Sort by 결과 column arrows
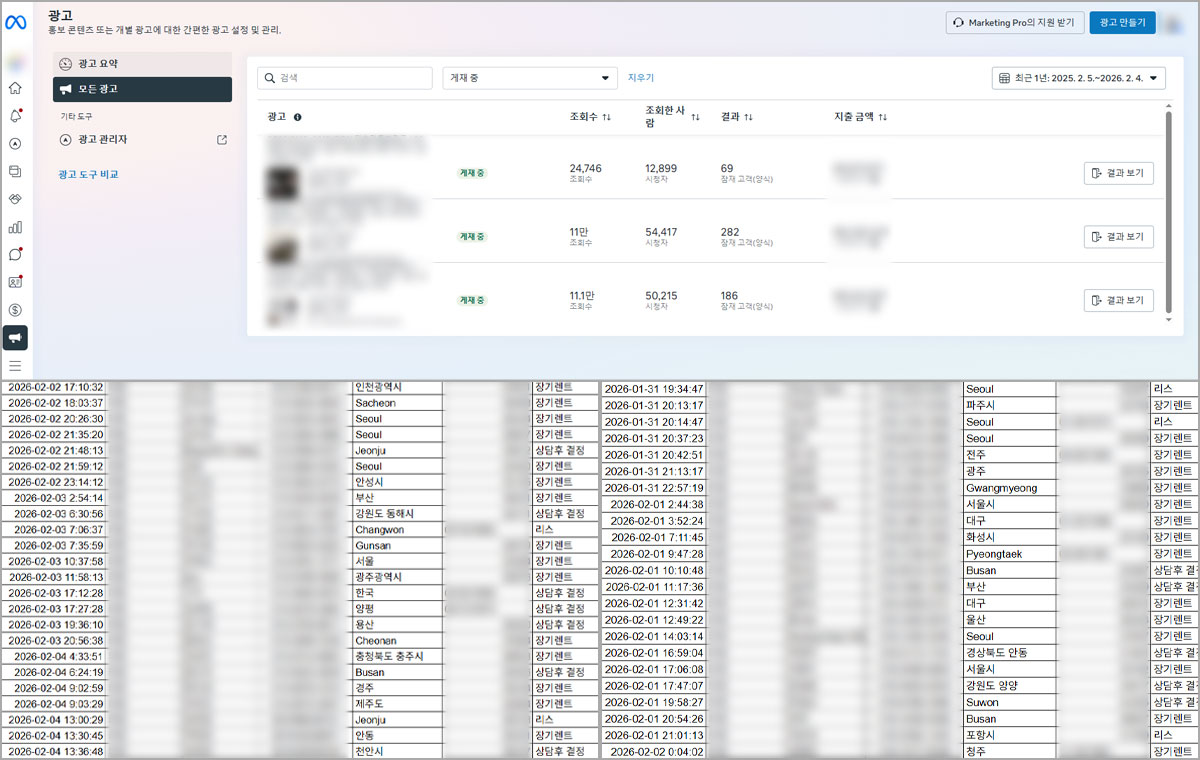The height and width of the screenshot is (760, 1200). tap(748, 117)
